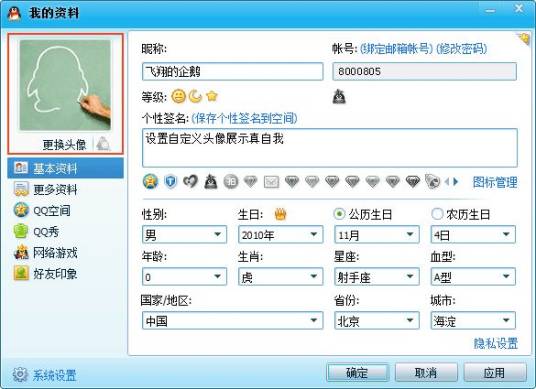Click the gray penguin icon beside 更换头像
Screen dimensions: 536x389
pyautogui.click(x=103, y=144)
